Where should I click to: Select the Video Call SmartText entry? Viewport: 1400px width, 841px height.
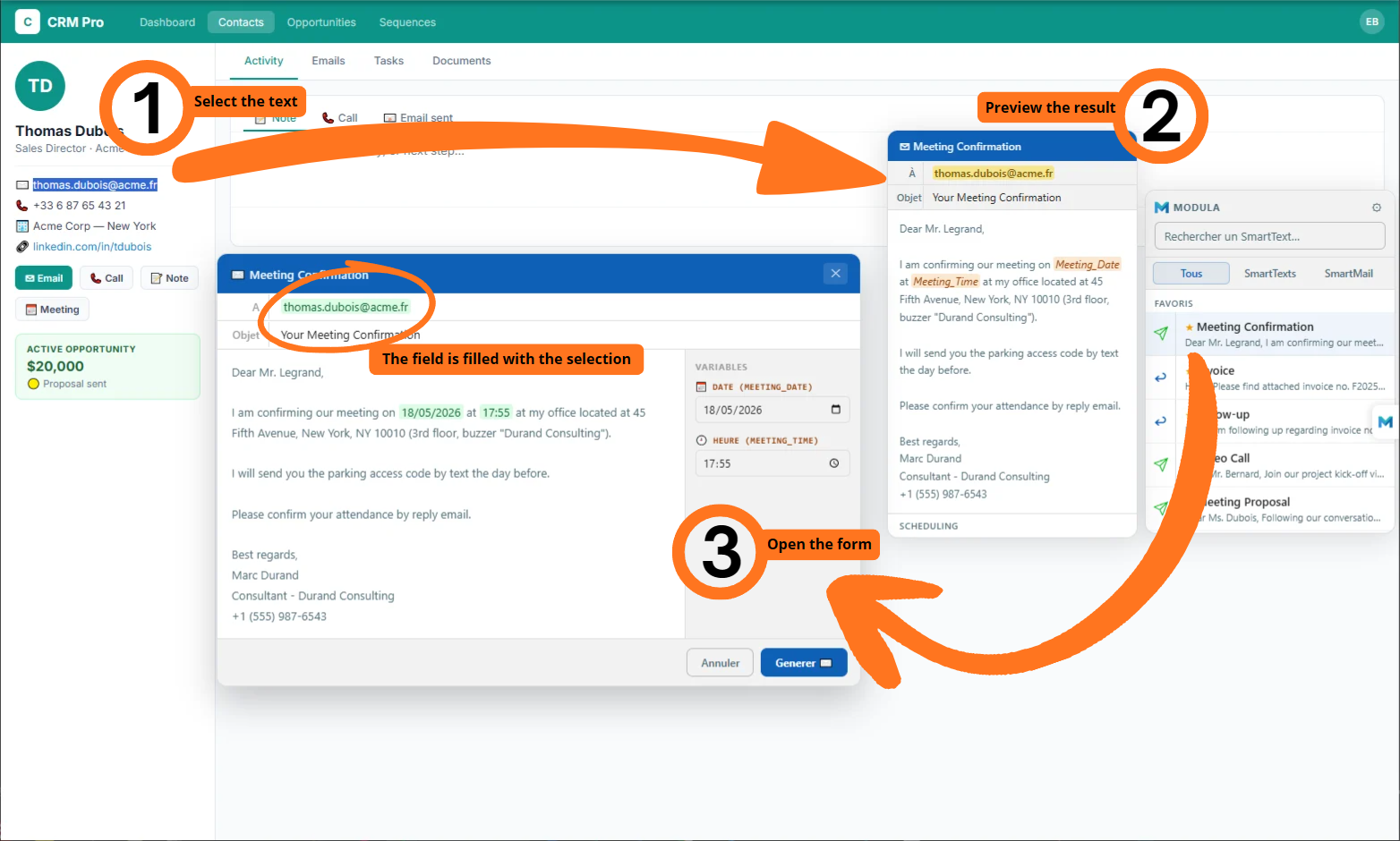1269,464
